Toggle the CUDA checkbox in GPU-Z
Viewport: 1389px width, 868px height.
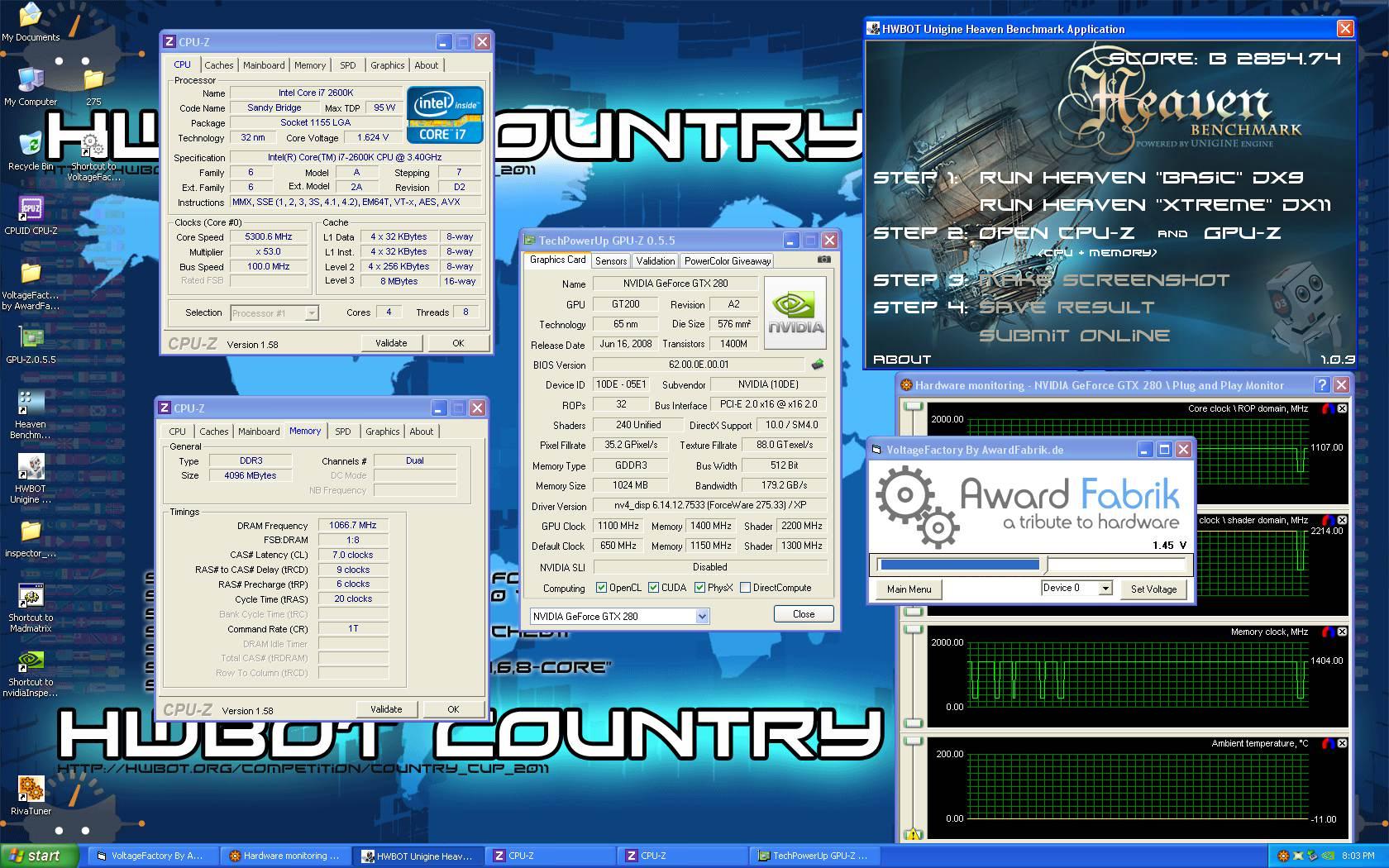[x=653, y=588]
